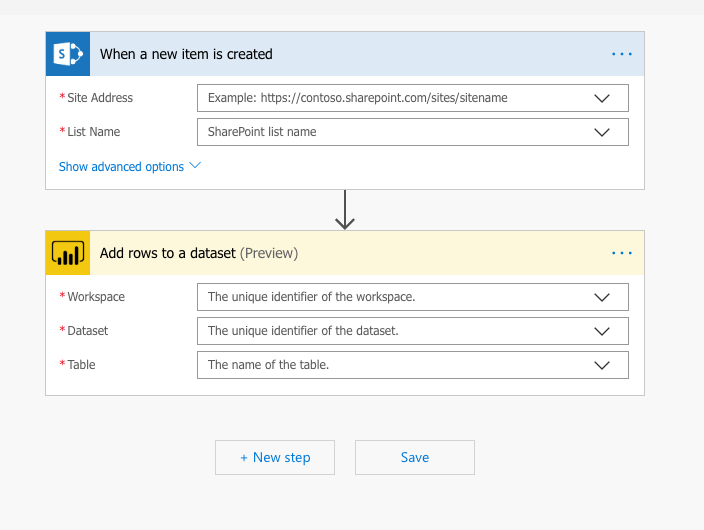Click the Power BI icon on action card
704x530 pixels.
point(68,254)
